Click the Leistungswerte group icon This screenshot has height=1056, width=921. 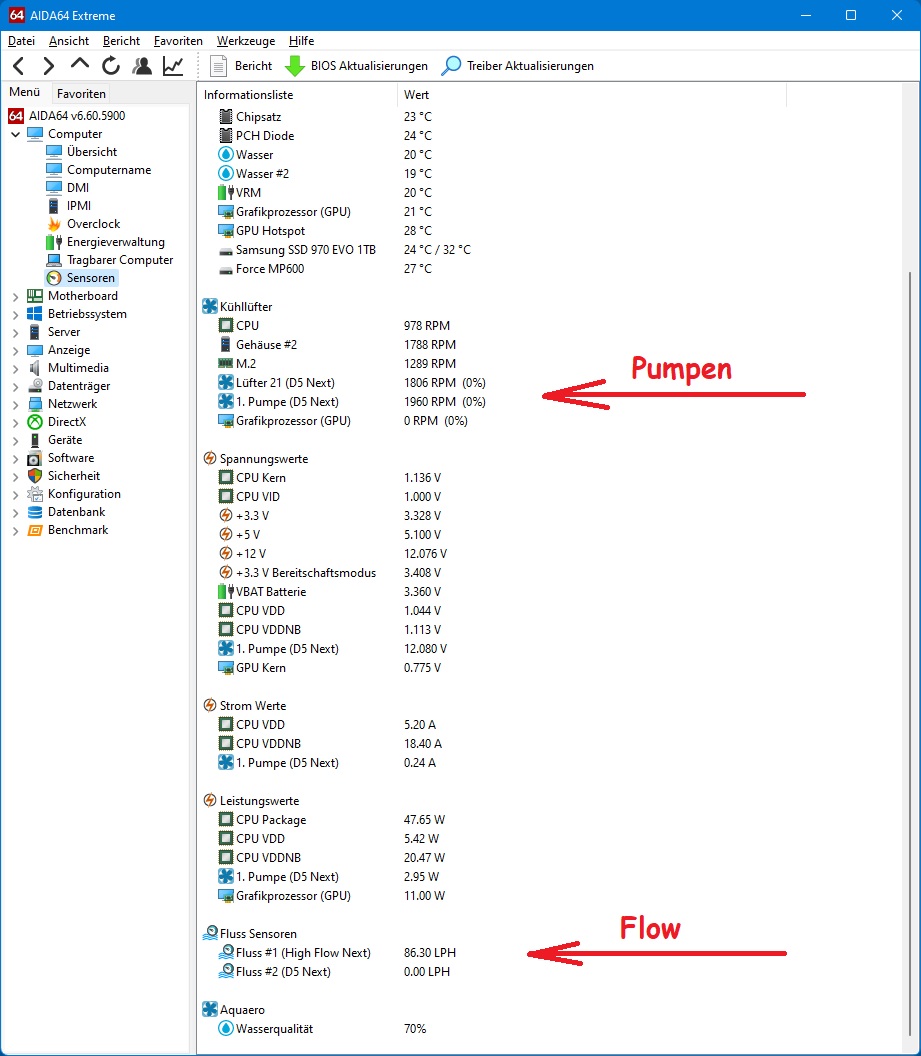210,801
